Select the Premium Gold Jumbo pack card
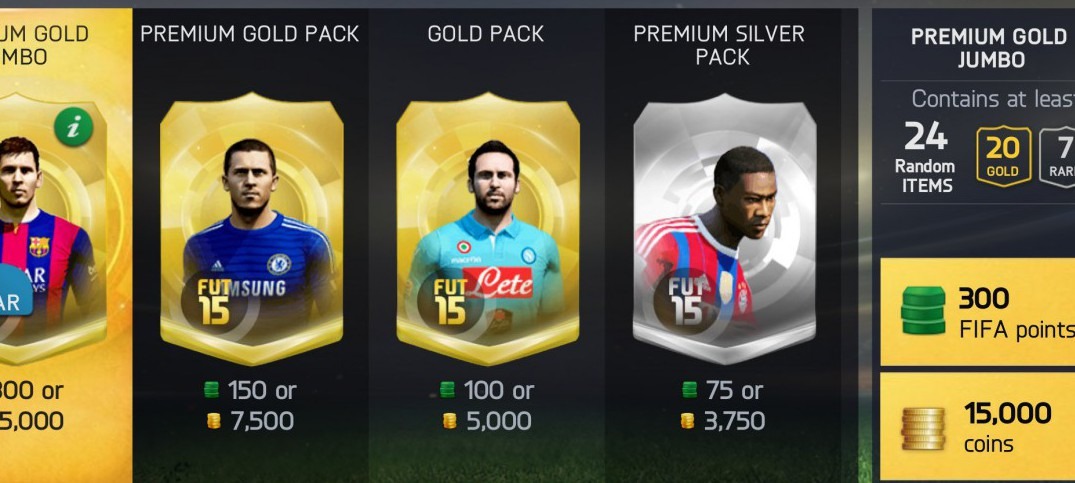This screenshot has width=1075, height=483. coord(53,229)
